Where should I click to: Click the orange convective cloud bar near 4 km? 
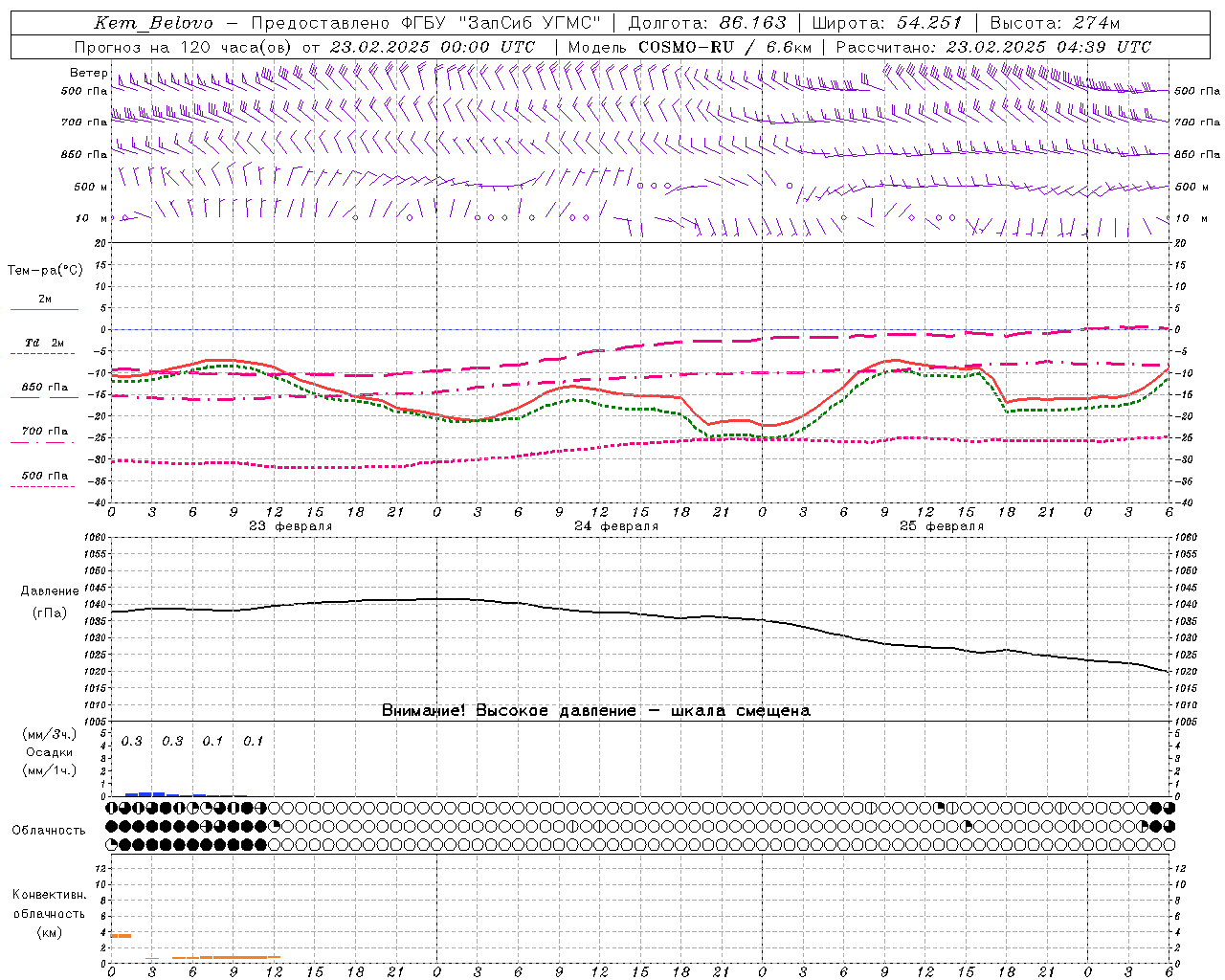(121, 936)
